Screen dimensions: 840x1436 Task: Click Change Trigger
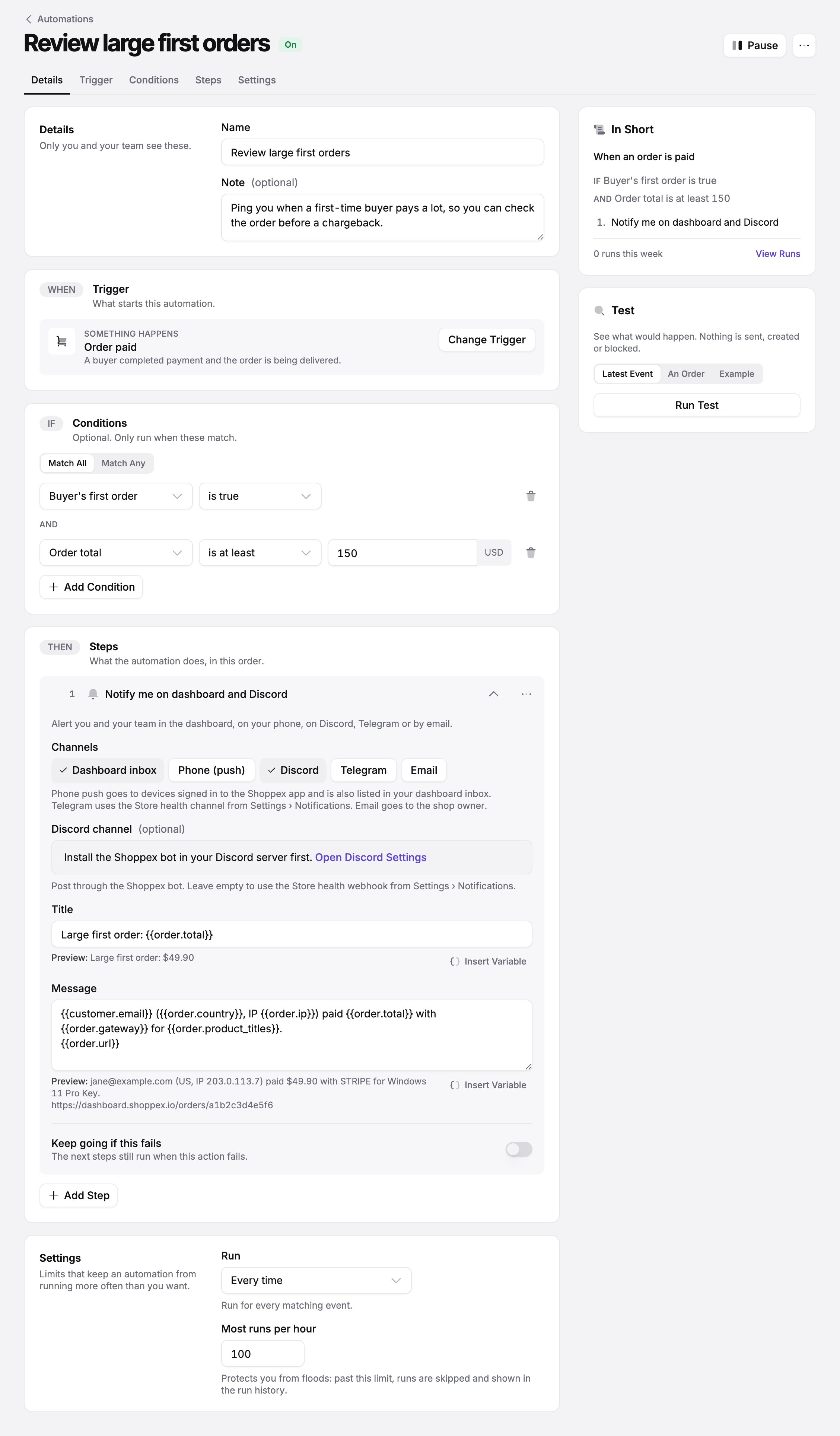pyautogui.click(x=487, y=340)
